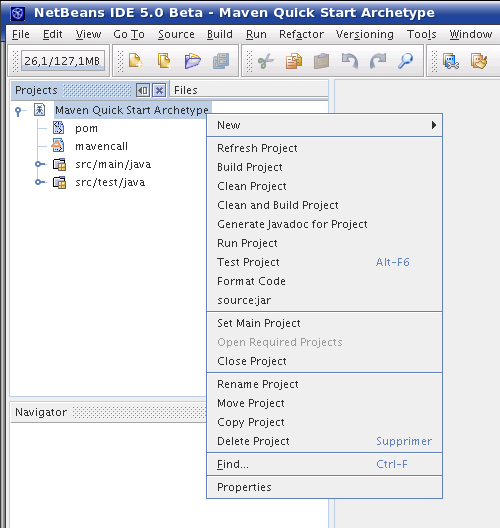Close the Projects panel
Screen dimensions: 500x528
coord(159,90)
